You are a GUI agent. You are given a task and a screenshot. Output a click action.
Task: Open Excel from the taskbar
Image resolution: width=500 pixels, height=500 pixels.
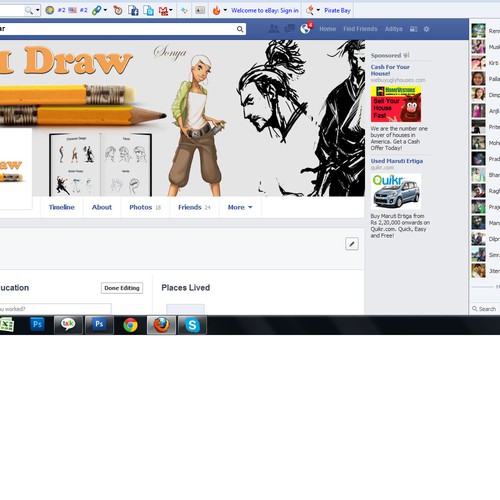click(x=7, y=325)
